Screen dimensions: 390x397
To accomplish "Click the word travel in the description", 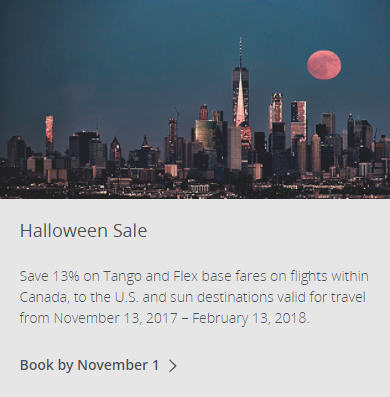I will coord(348,297).
